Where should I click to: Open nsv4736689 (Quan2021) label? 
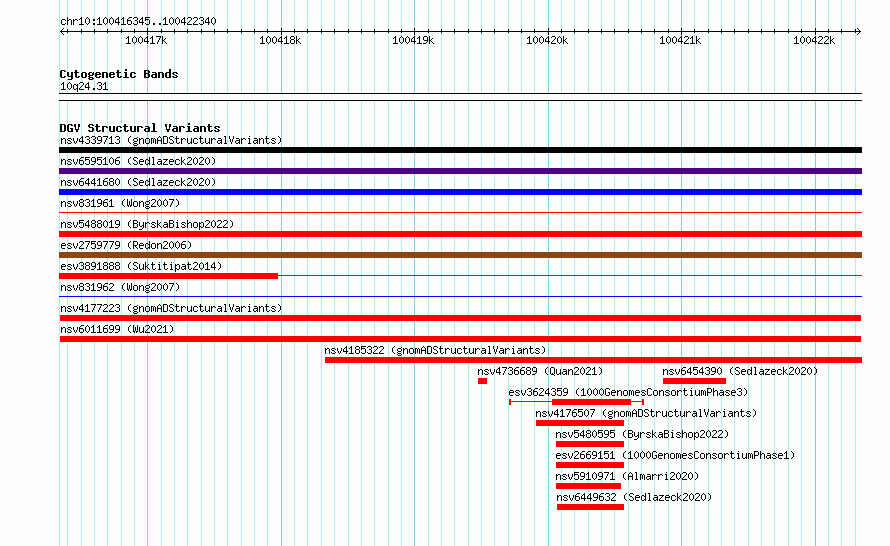(x=540, y=371)
